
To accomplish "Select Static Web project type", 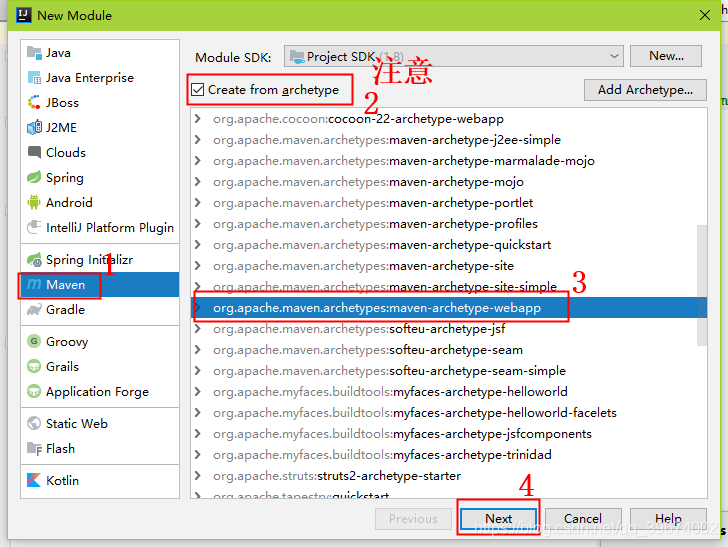I will tap(100, 423).
